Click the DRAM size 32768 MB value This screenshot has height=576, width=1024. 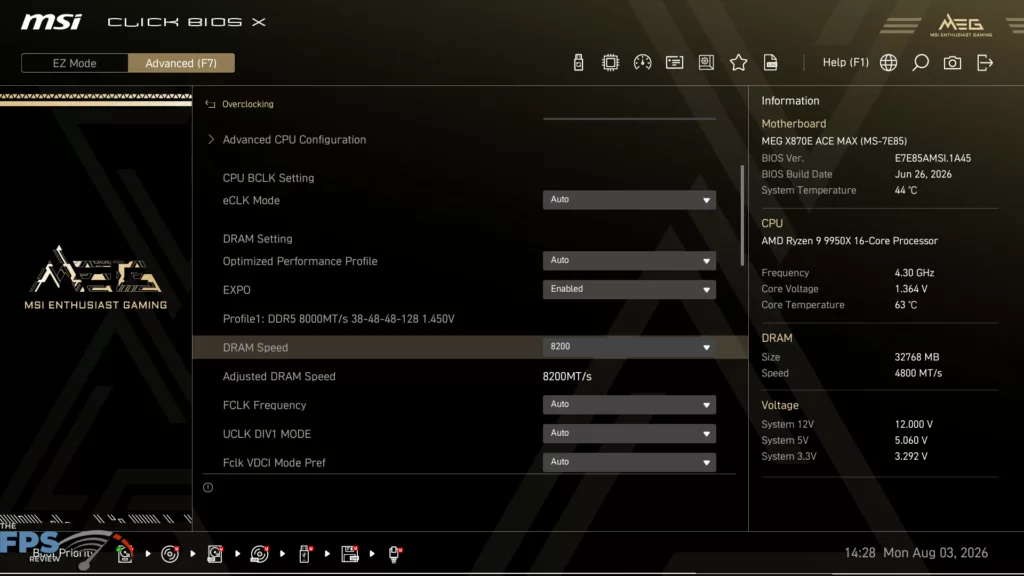click(x=917, y=357)
